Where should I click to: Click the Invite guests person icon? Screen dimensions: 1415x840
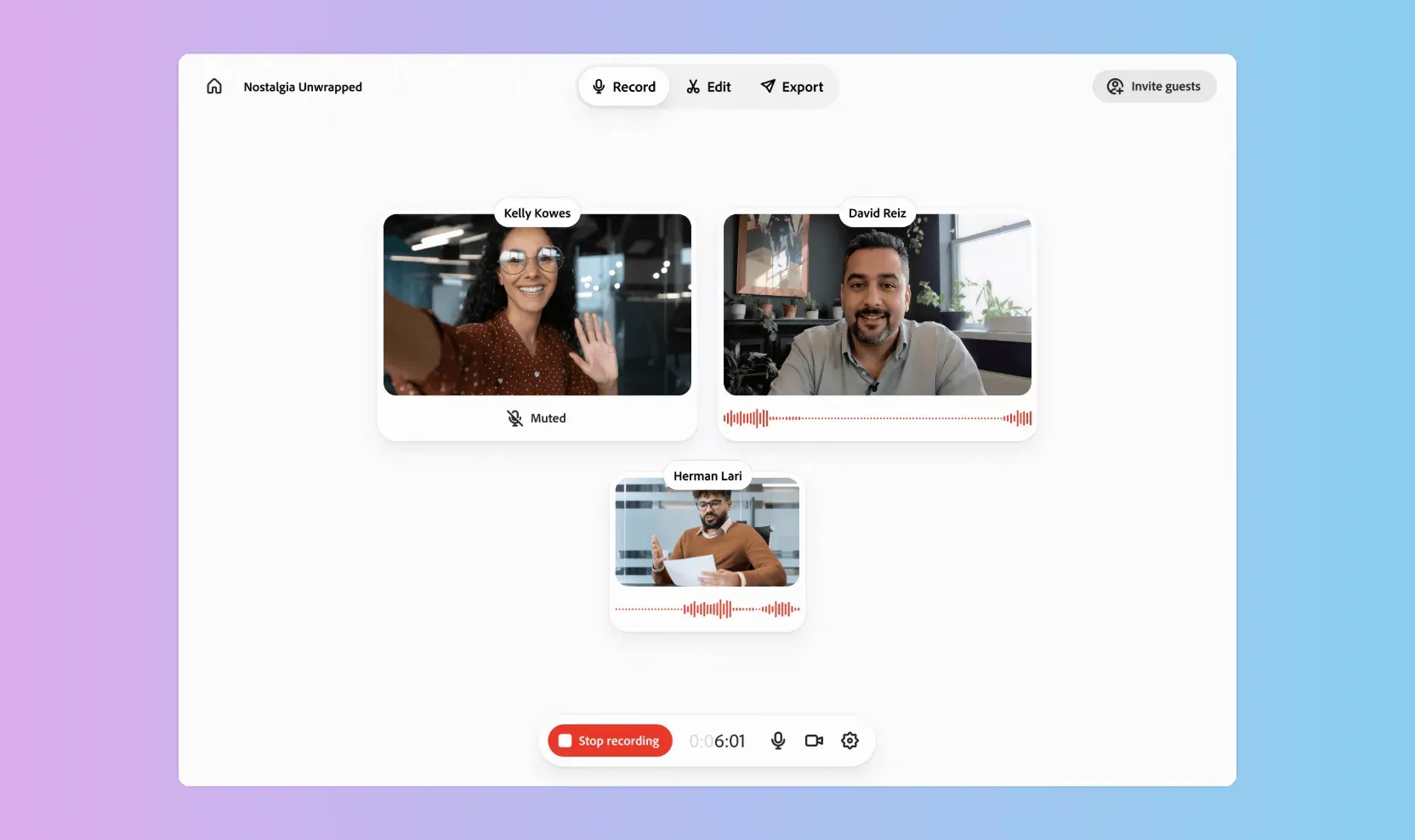pyautogui.click(x=1115, y=87)
